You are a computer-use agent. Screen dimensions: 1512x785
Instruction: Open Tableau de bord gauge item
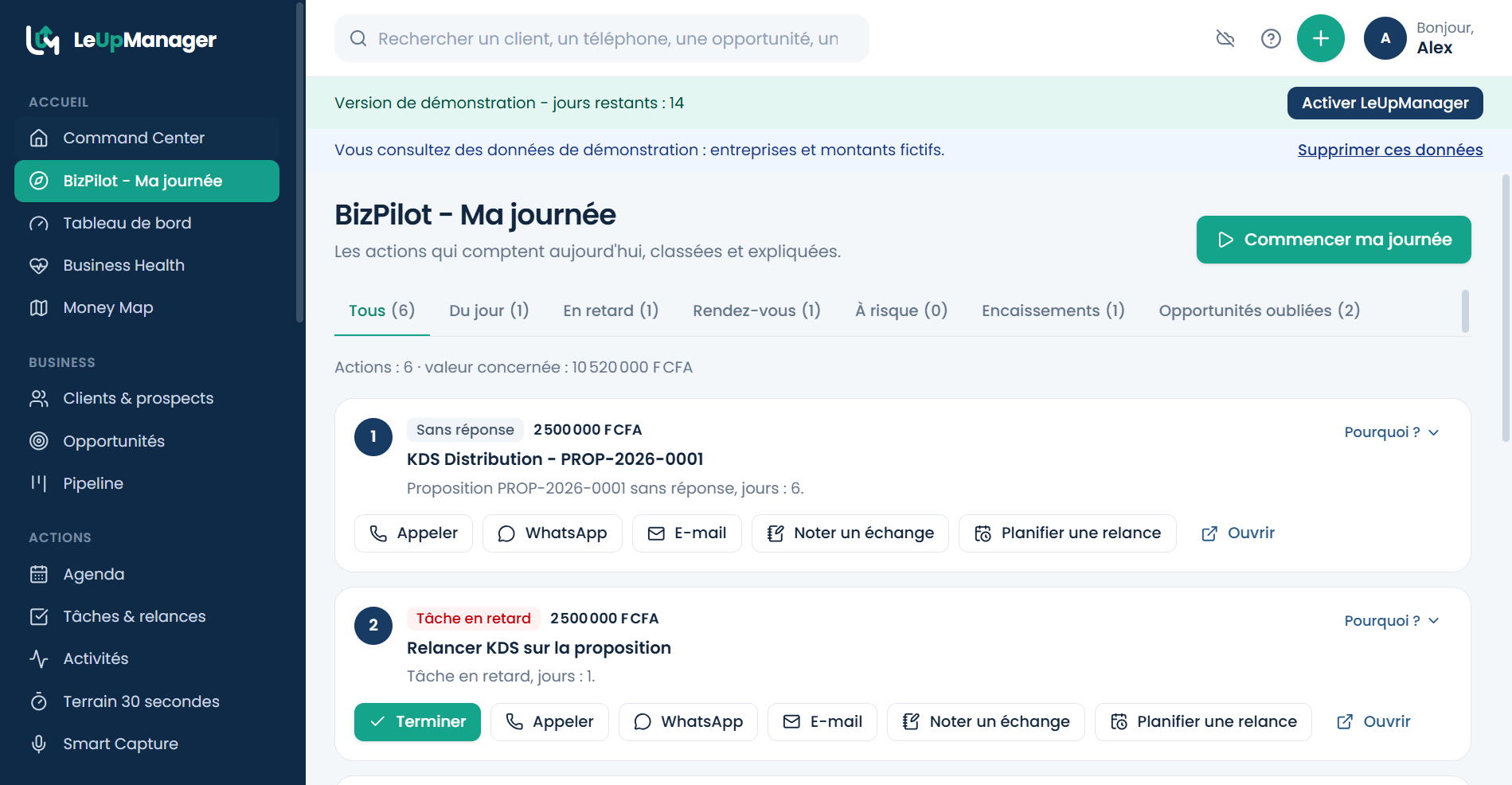click(147, 223)
